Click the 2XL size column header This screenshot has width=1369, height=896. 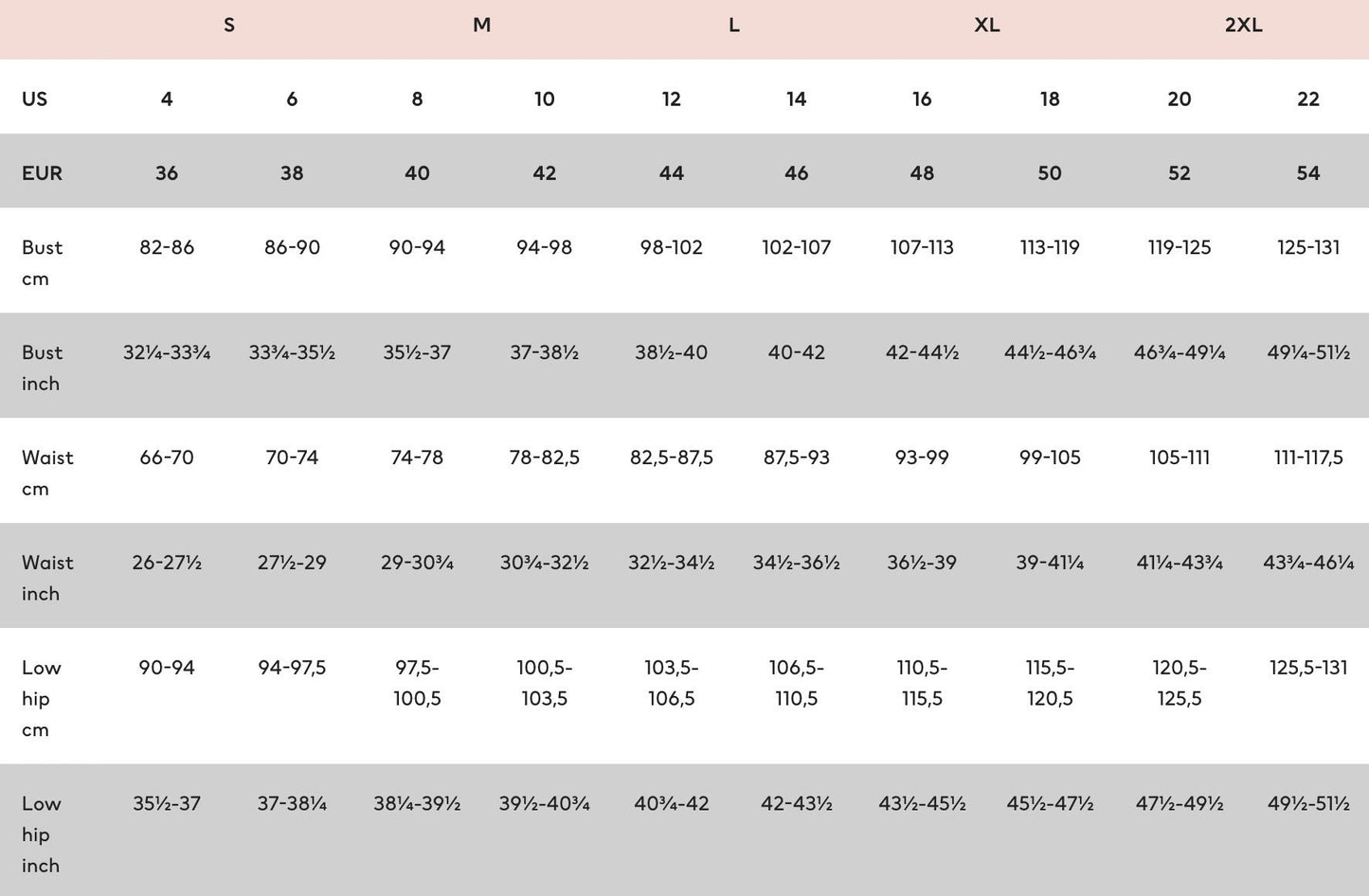coord(1243,26)
